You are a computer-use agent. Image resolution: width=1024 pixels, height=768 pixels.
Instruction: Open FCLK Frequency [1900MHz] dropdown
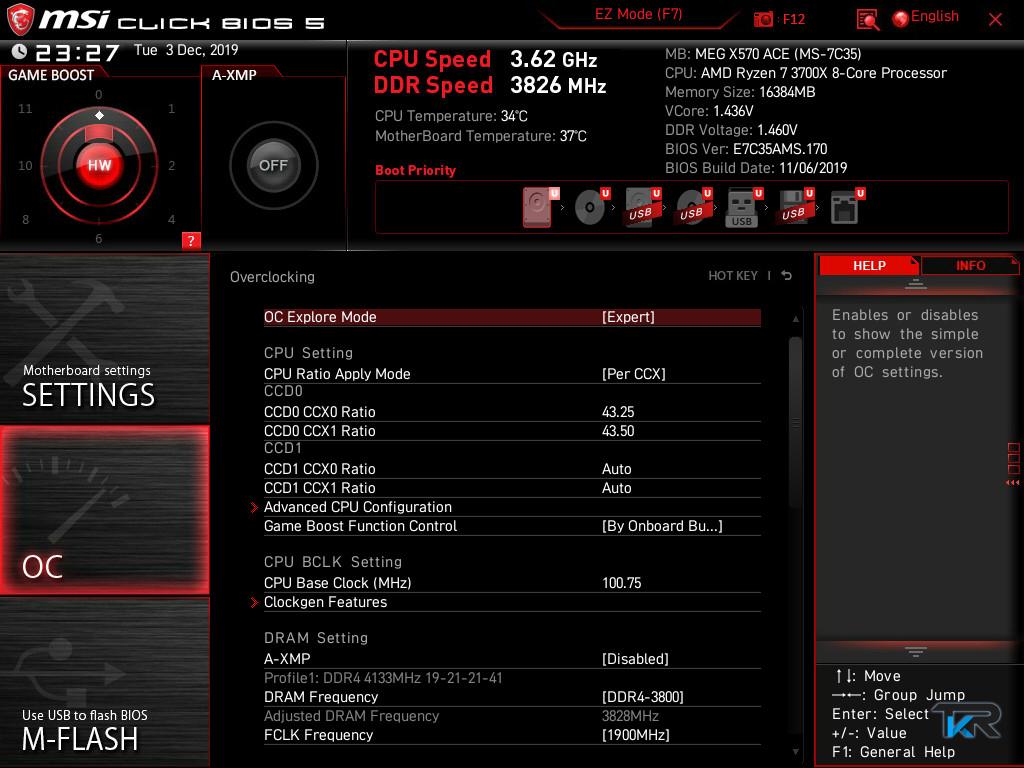tap(512, 735)
